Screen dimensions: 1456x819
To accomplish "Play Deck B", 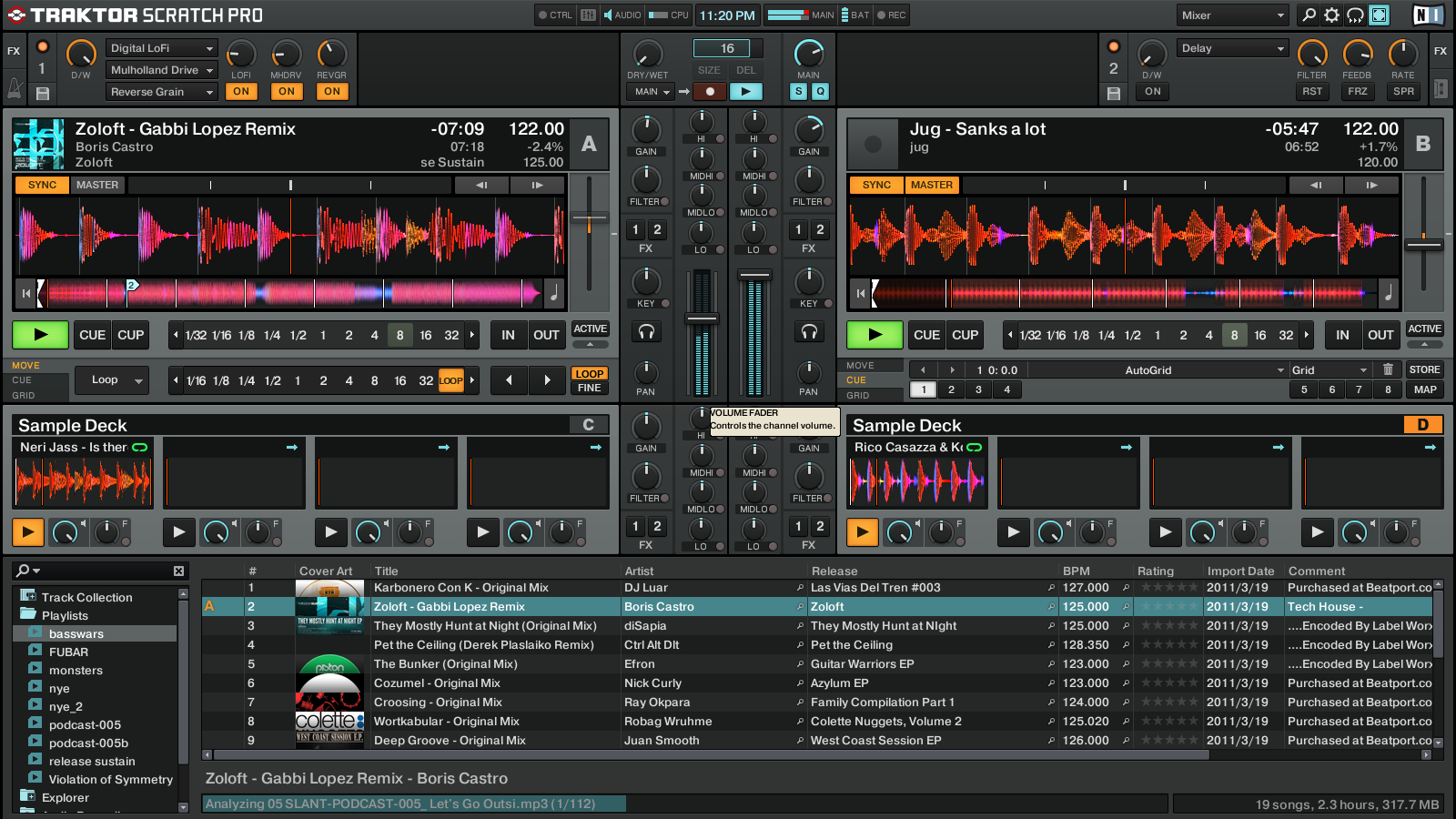I will click(x=875, y=335).
